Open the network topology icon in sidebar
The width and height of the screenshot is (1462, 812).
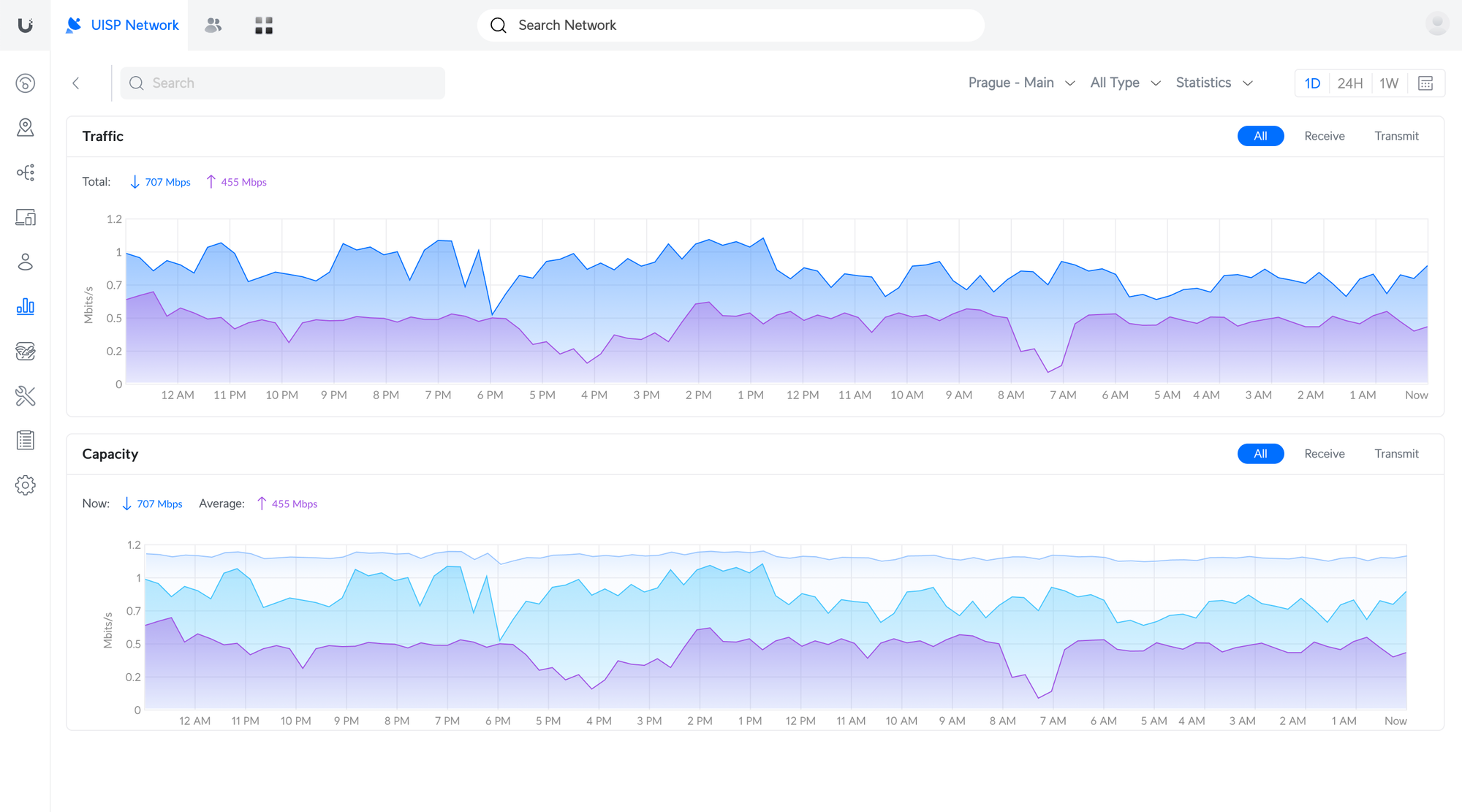(26, 172)
